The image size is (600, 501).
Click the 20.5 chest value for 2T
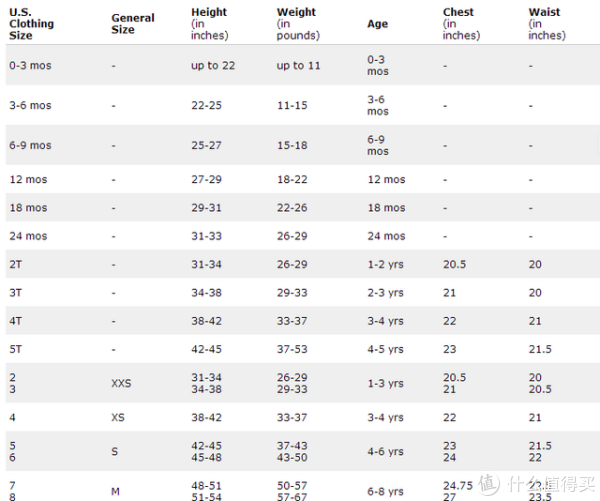[455, 264]
